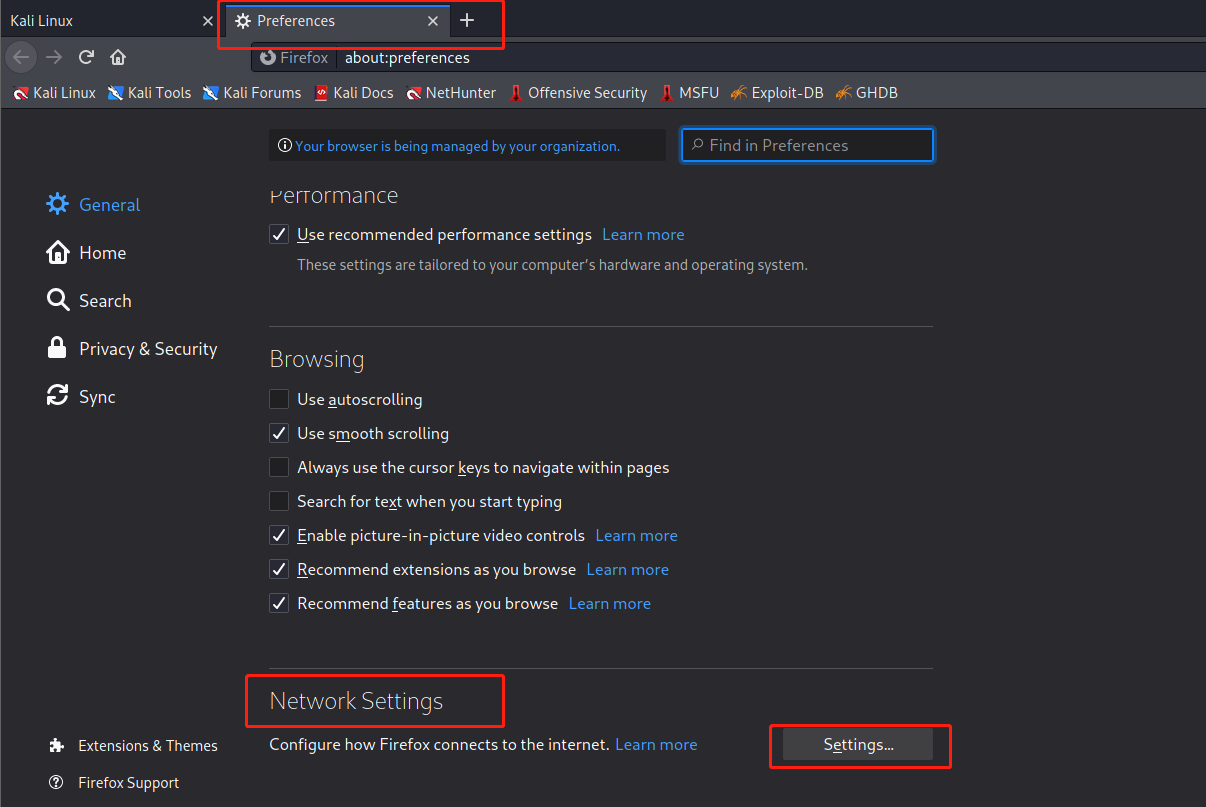Open Learn more beside performance settings
Image resolution: width=1206 pixels, height=807 pixels.
(x=643, y=235)
